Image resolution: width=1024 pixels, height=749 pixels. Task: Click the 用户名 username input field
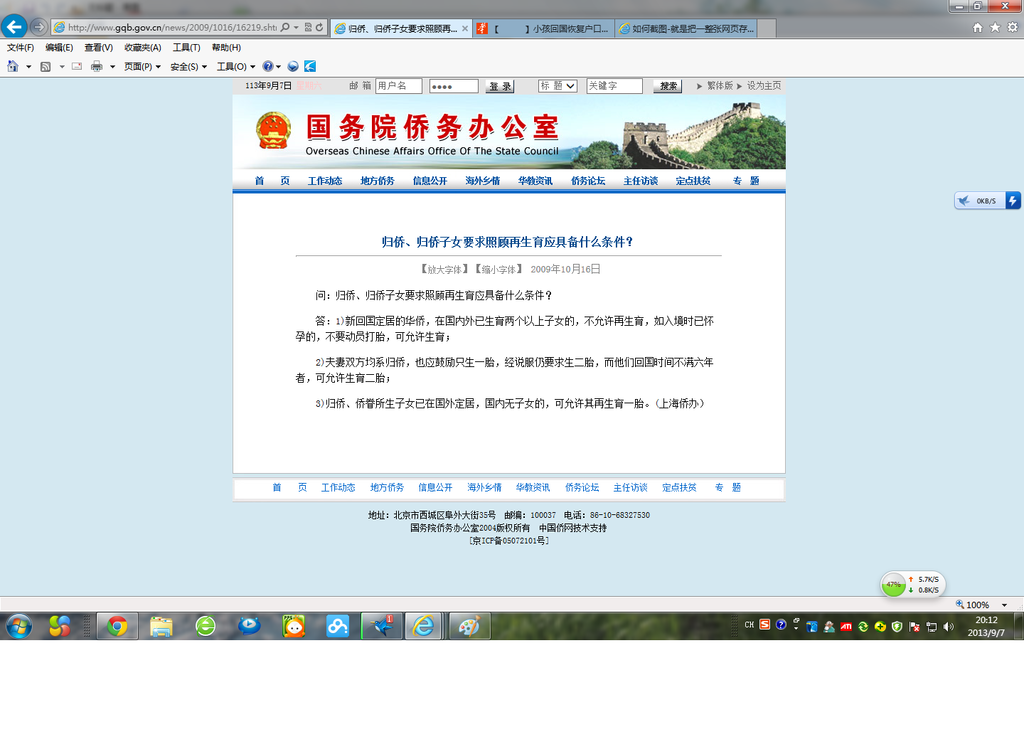[x=398, y=86]
